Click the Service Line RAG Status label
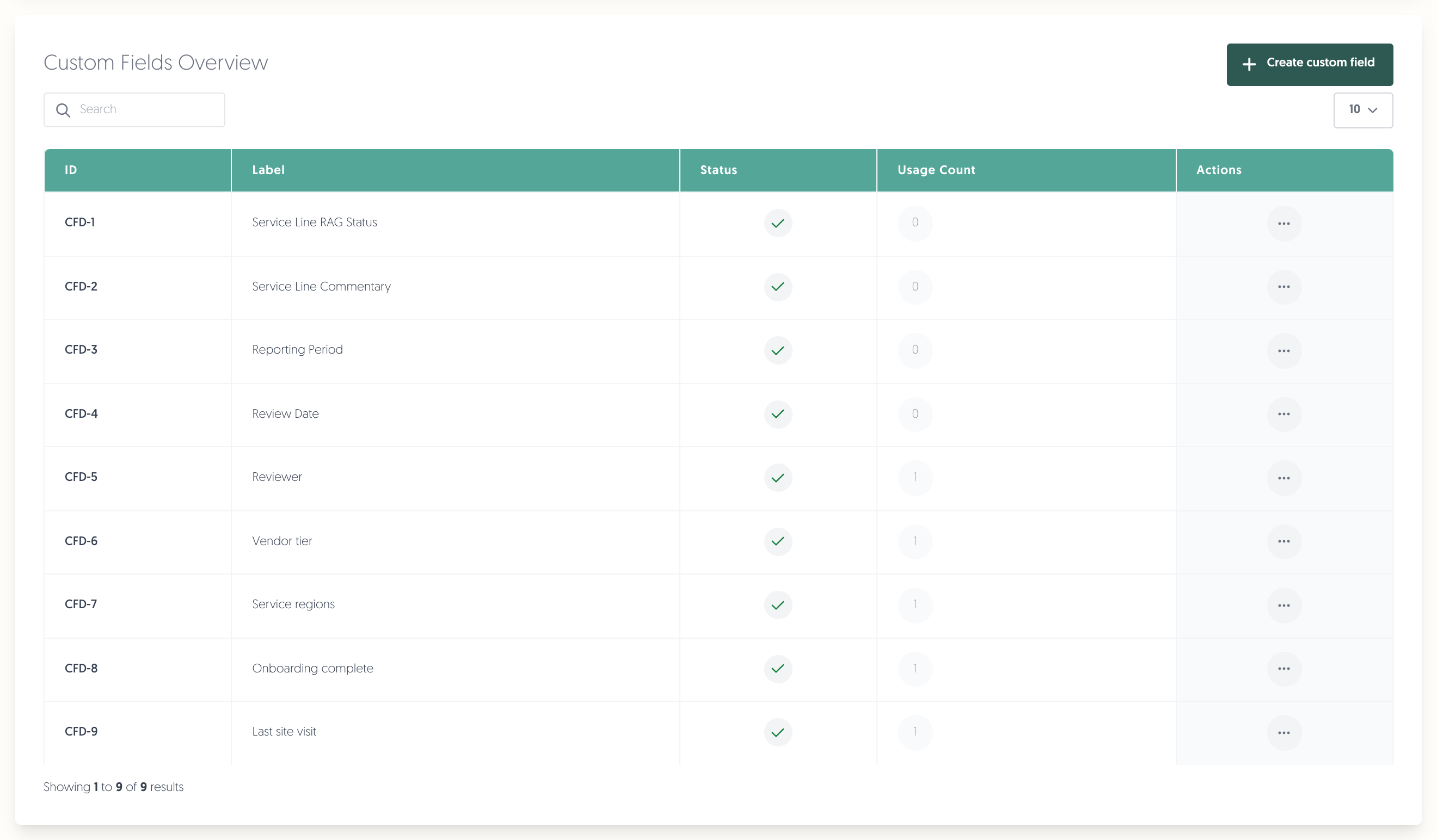1437x840 pixels. tap(314, 223)
